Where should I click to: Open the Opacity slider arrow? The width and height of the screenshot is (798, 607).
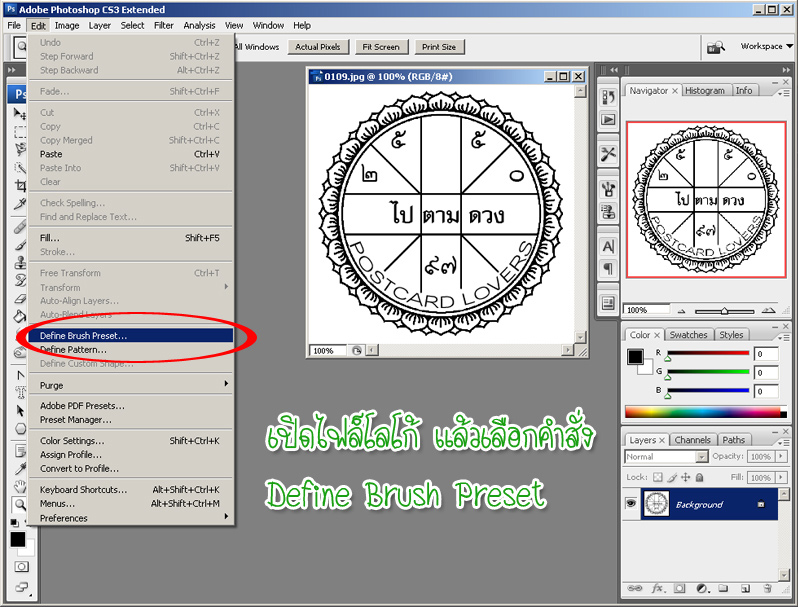coord(781,456)
